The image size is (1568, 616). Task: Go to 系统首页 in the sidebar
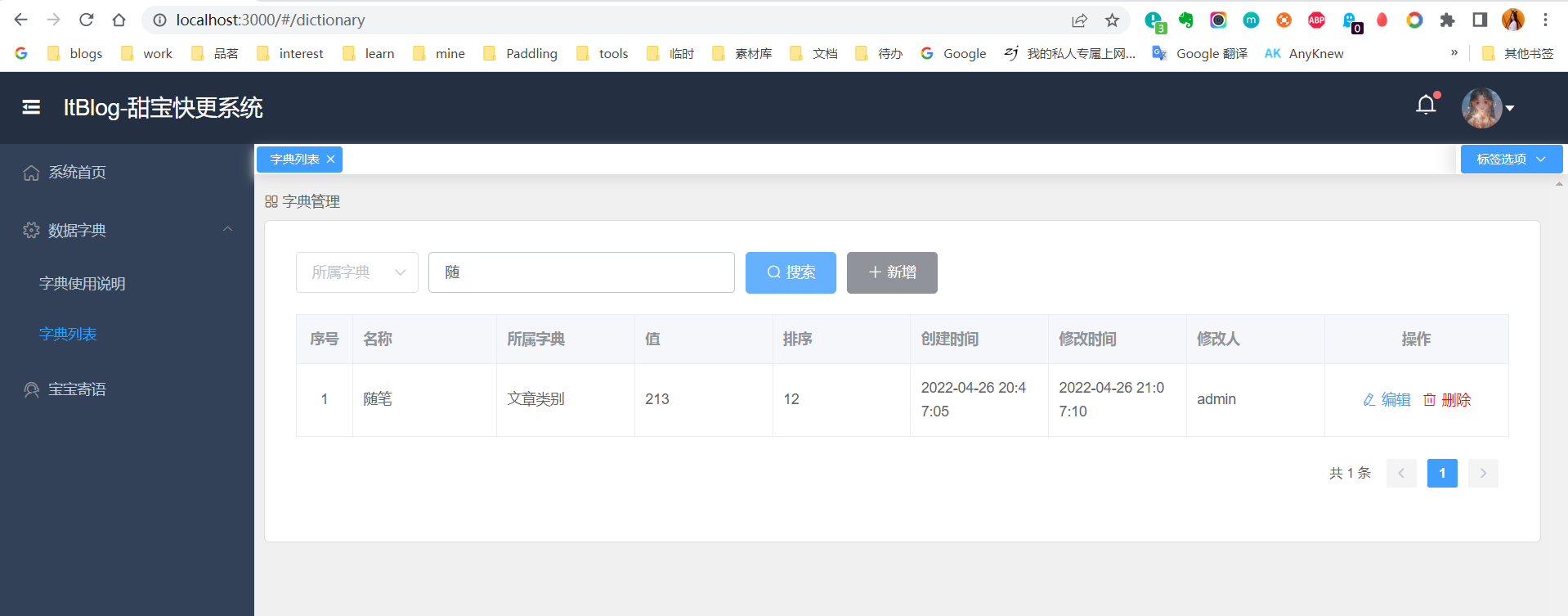pyautogui.click(x=127, y=173)
